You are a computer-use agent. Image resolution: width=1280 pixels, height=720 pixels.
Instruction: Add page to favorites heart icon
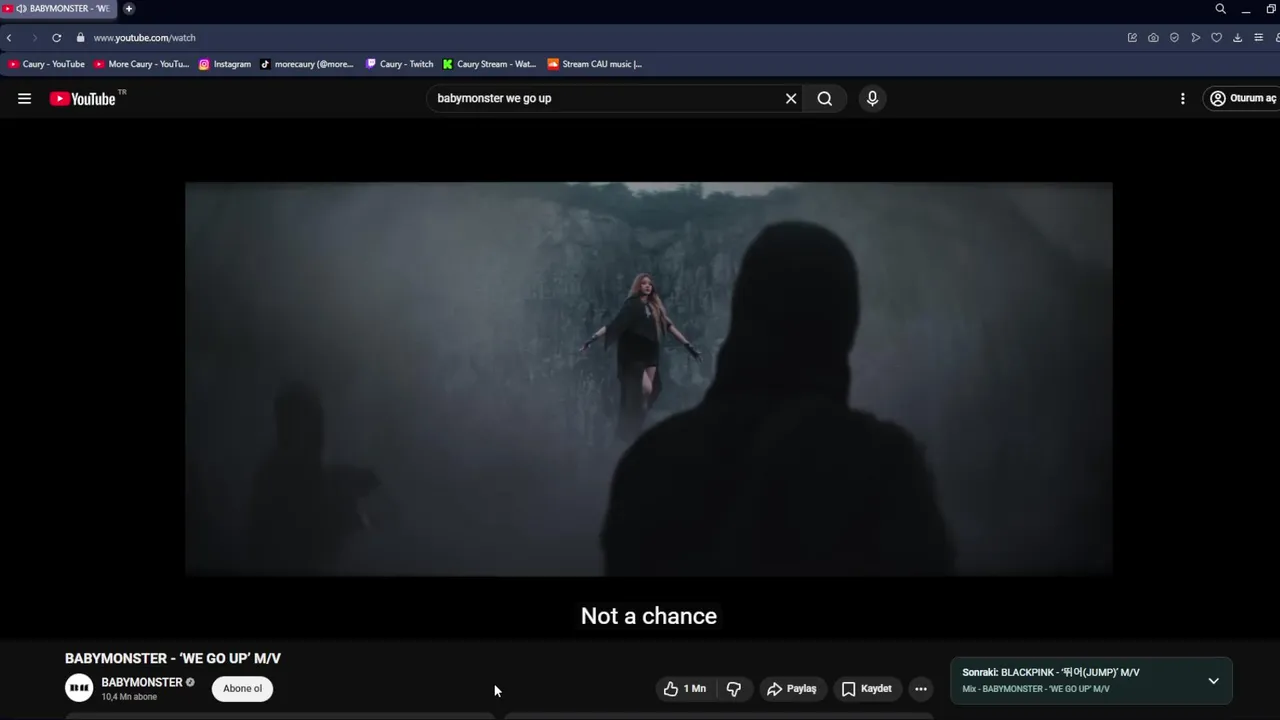coord(1216,37)
